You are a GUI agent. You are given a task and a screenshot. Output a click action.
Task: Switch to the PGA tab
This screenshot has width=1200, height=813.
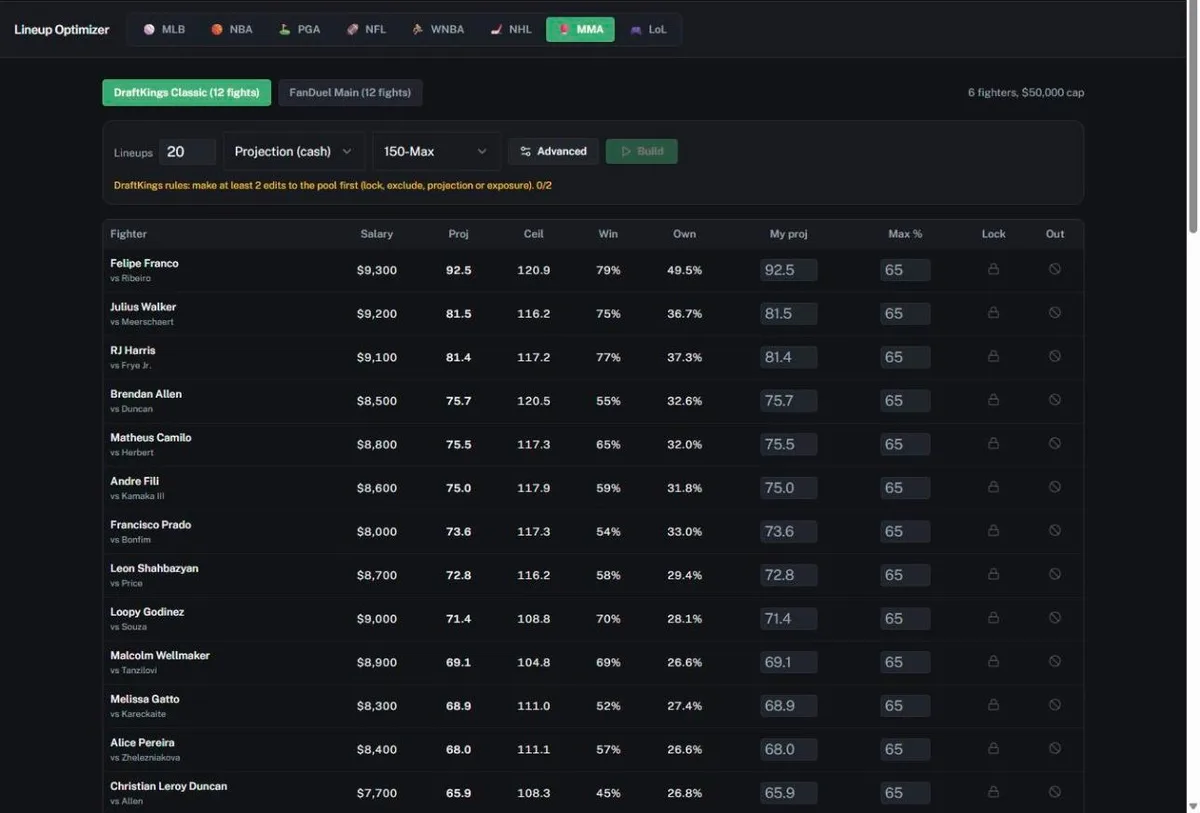(x=299, y=29)
